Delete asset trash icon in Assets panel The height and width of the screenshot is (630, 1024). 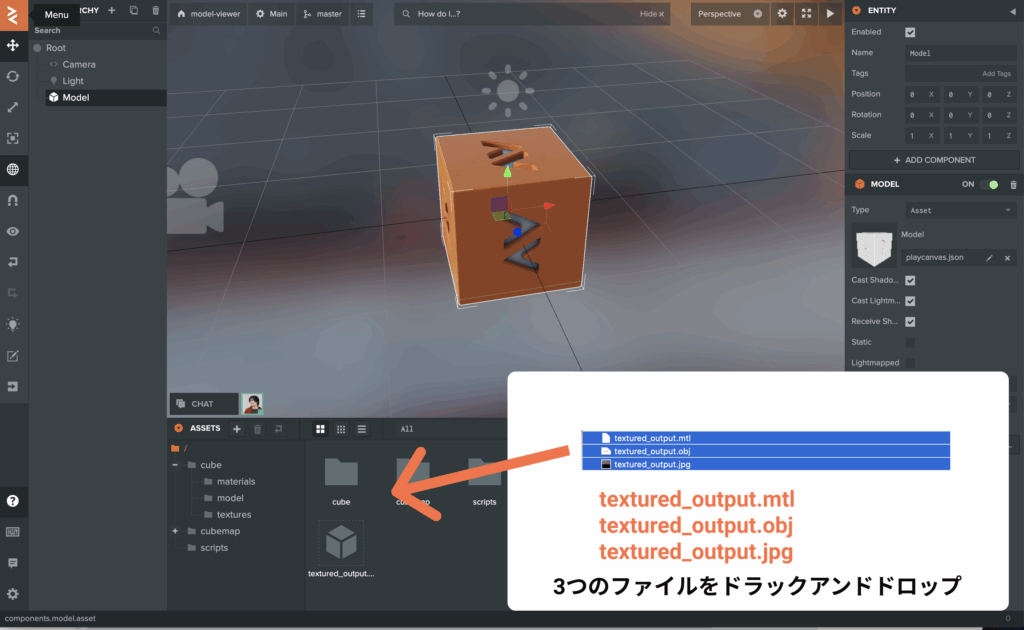[x=257, y=429]
